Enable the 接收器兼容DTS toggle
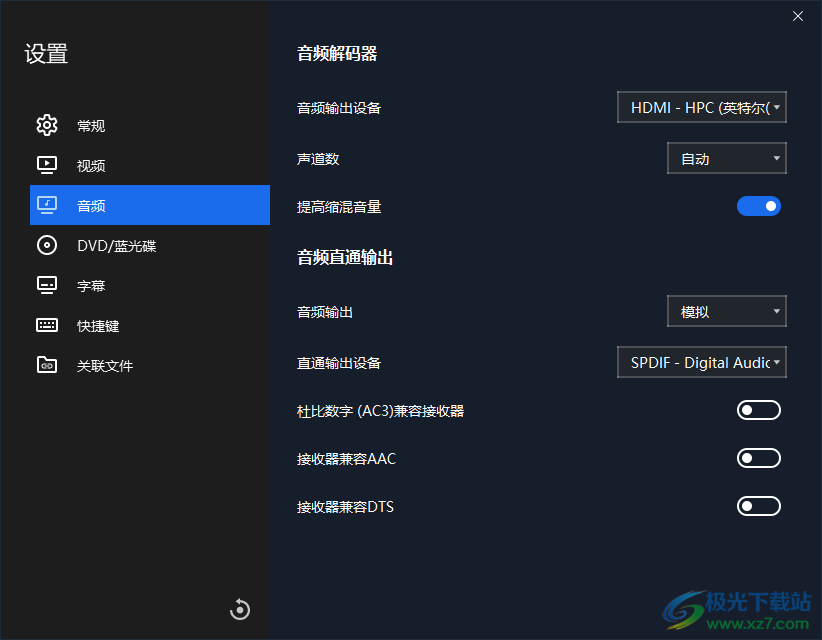The width and height of the screenshot is (822, 640). [759, 506]
